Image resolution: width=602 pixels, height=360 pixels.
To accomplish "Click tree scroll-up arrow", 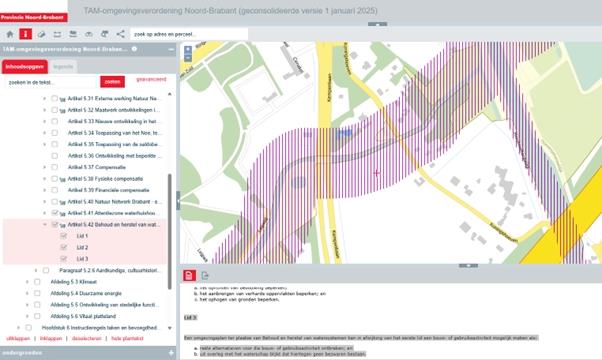I will point(170,94).
